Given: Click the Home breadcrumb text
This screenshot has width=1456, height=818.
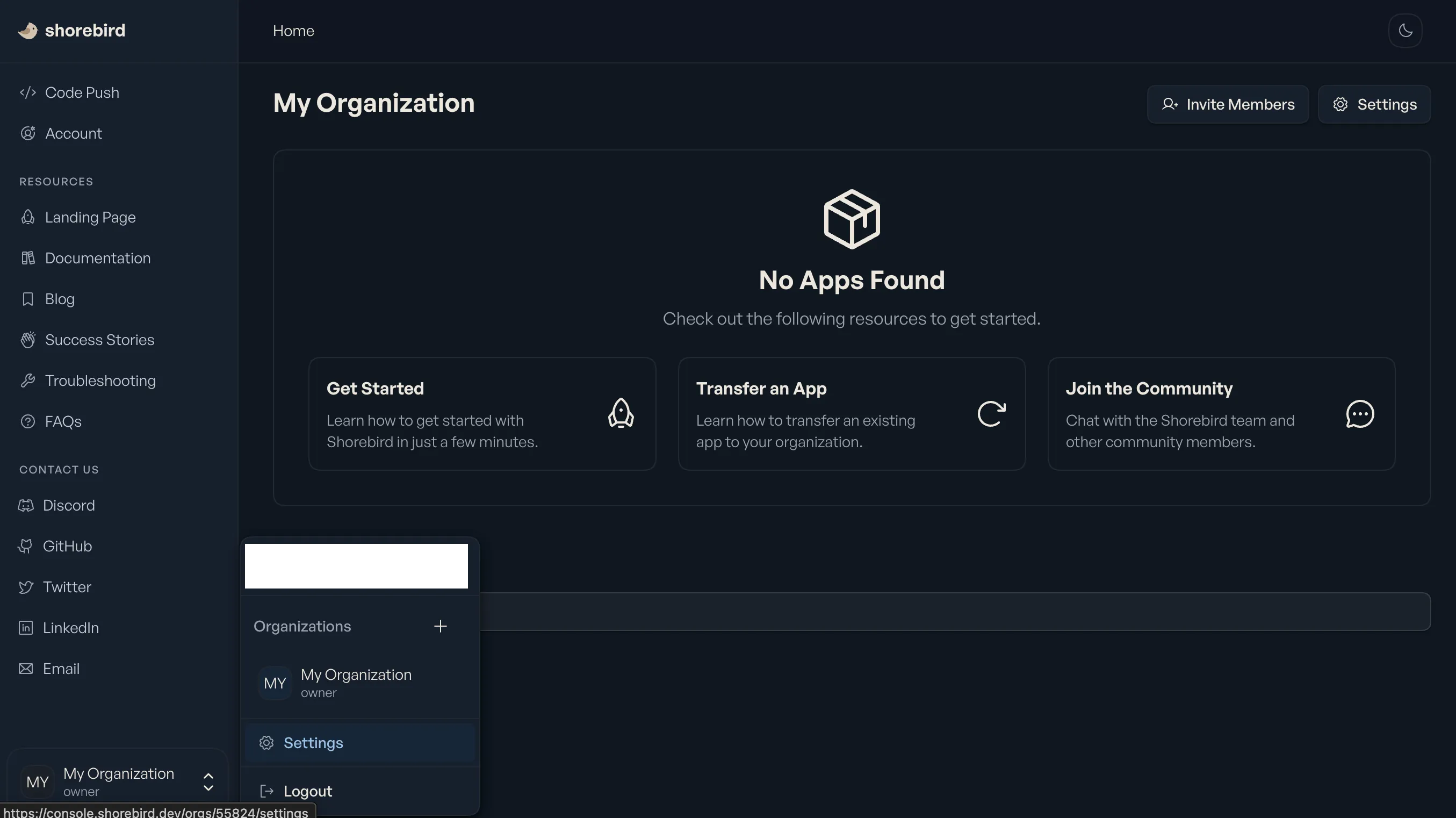Looking at the screenshot, I should 293,31.
